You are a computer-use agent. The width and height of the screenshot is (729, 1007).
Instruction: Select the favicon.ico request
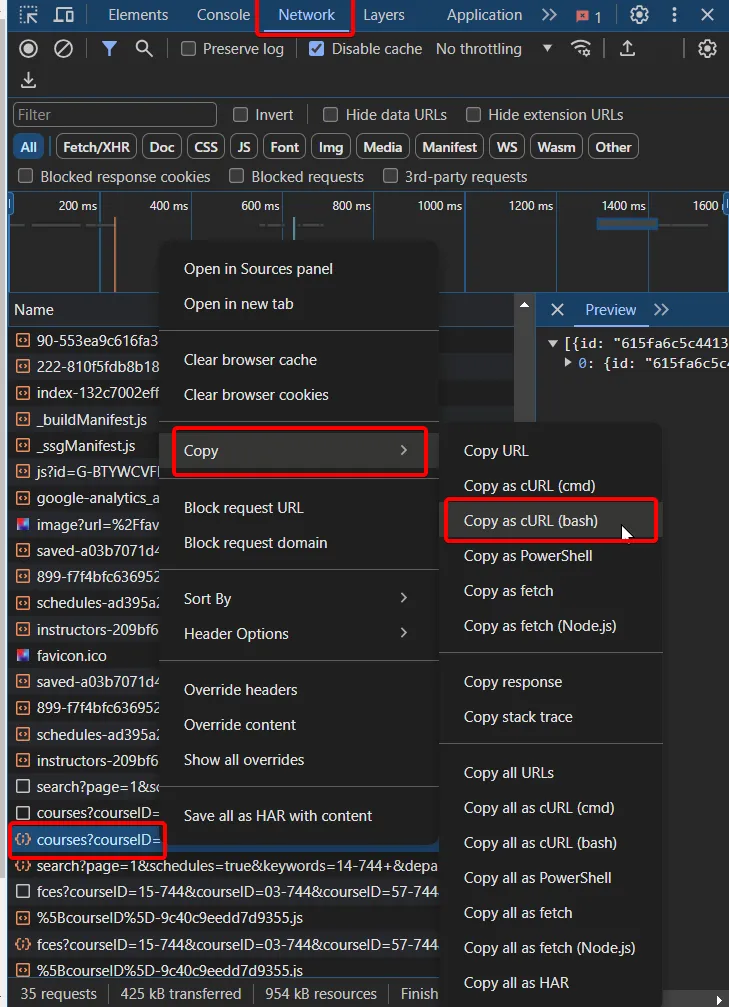71,656
